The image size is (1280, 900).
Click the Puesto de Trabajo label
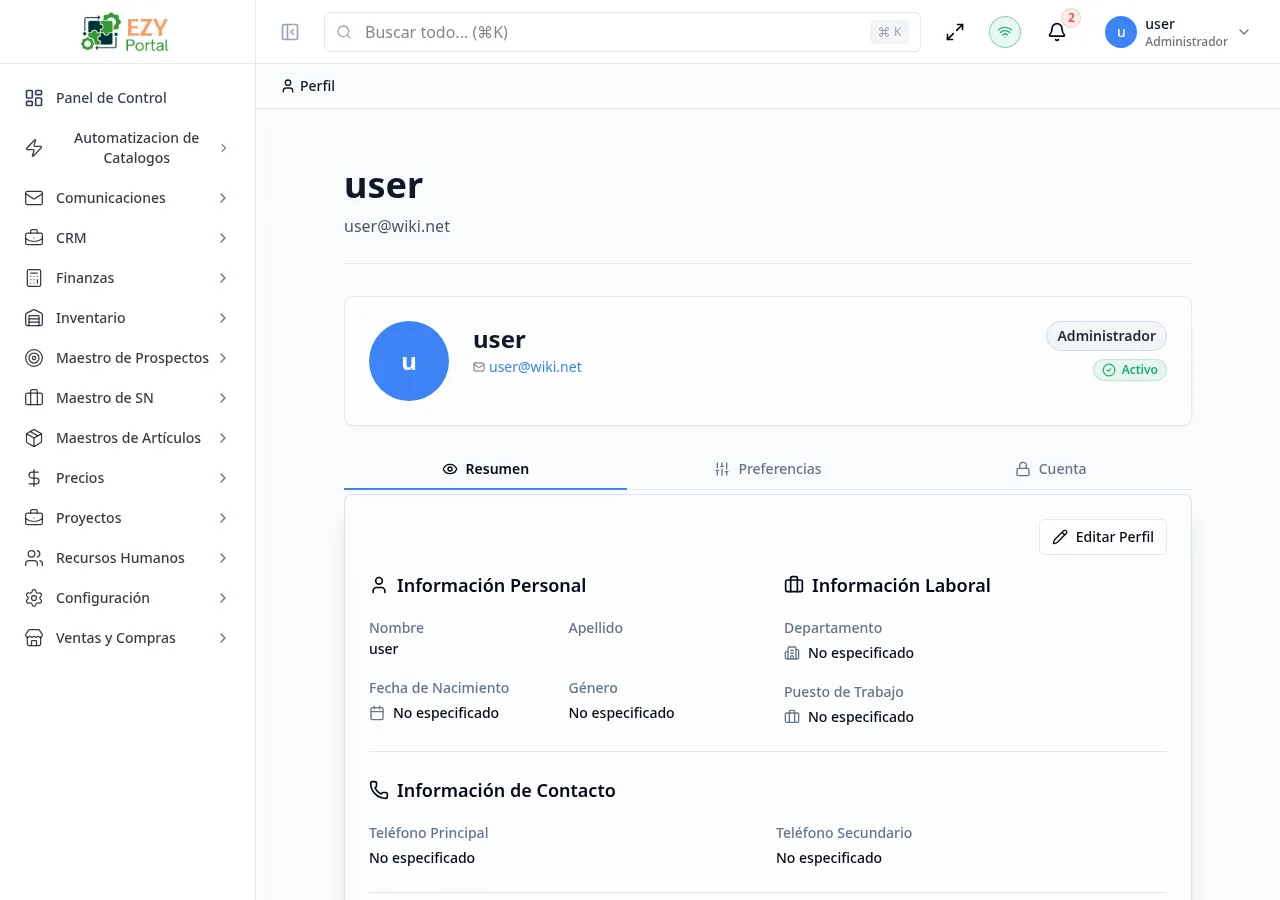844,692
